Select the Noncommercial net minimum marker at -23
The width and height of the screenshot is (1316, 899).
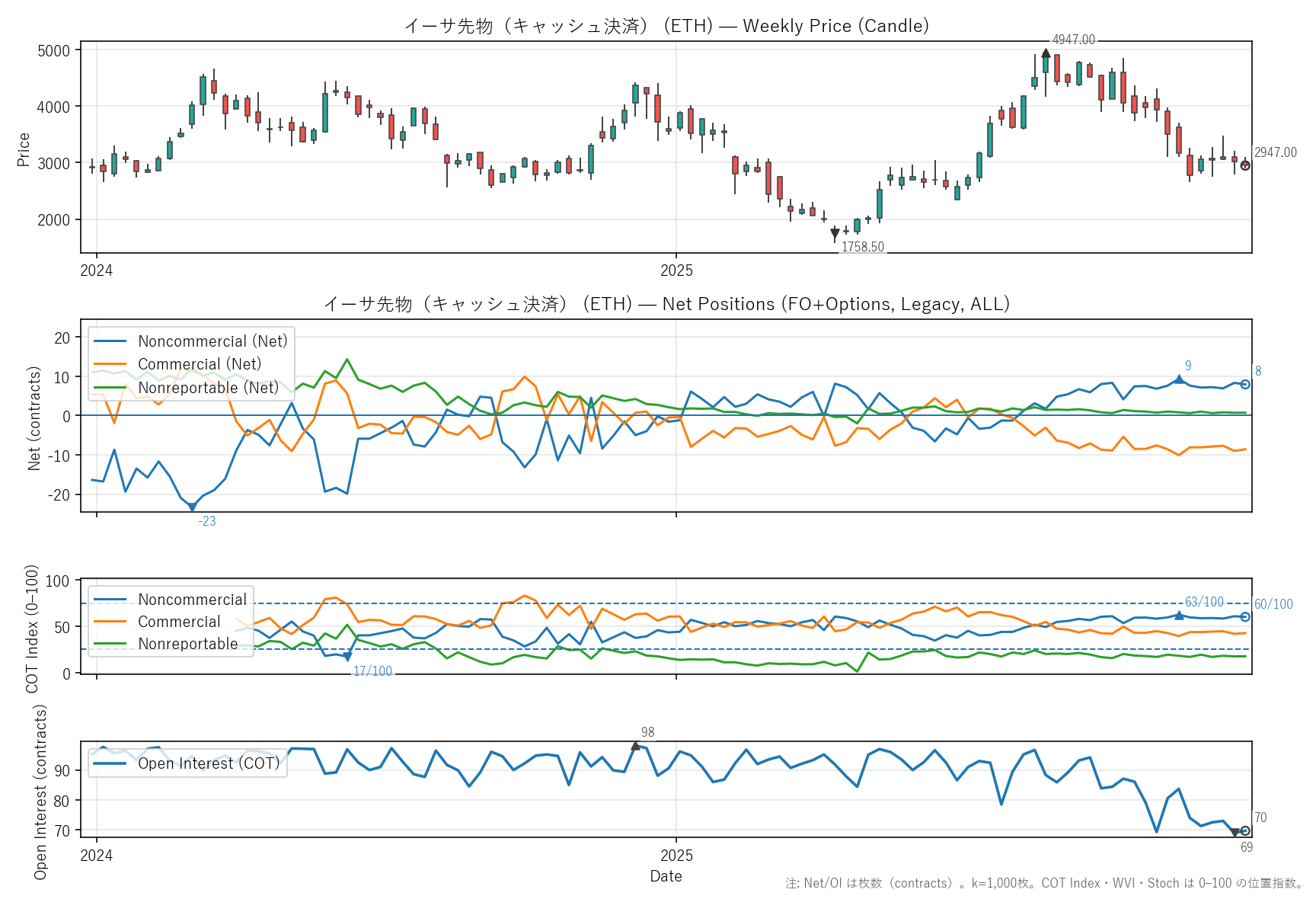click(x=192, y=507)
